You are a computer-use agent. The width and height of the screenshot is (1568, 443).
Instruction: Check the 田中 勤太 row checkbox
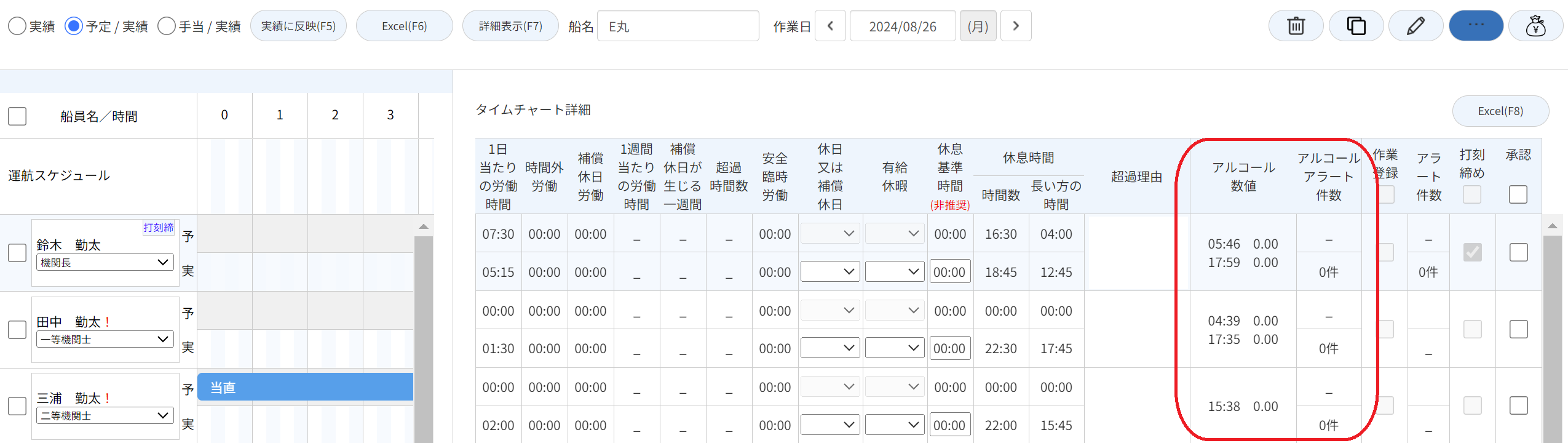coord(17,330)
